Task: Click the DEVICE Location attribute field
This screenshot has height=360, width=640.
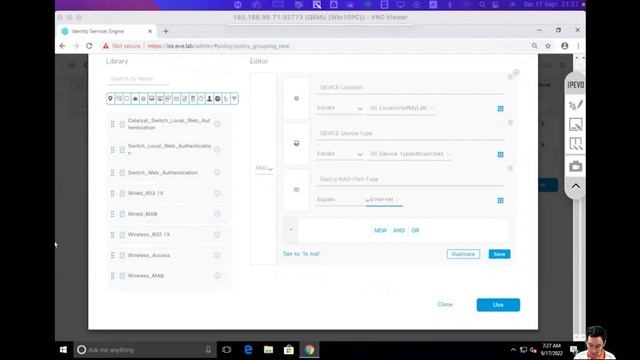Action: point(409,87)
